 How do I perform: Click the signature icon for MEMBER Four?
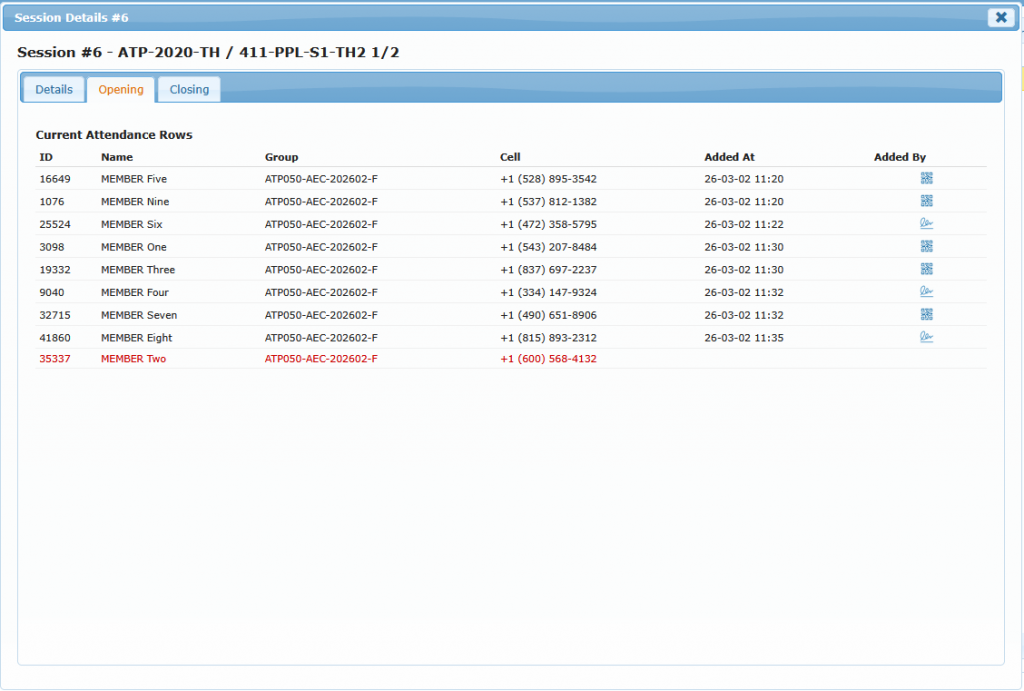point(926,292)
